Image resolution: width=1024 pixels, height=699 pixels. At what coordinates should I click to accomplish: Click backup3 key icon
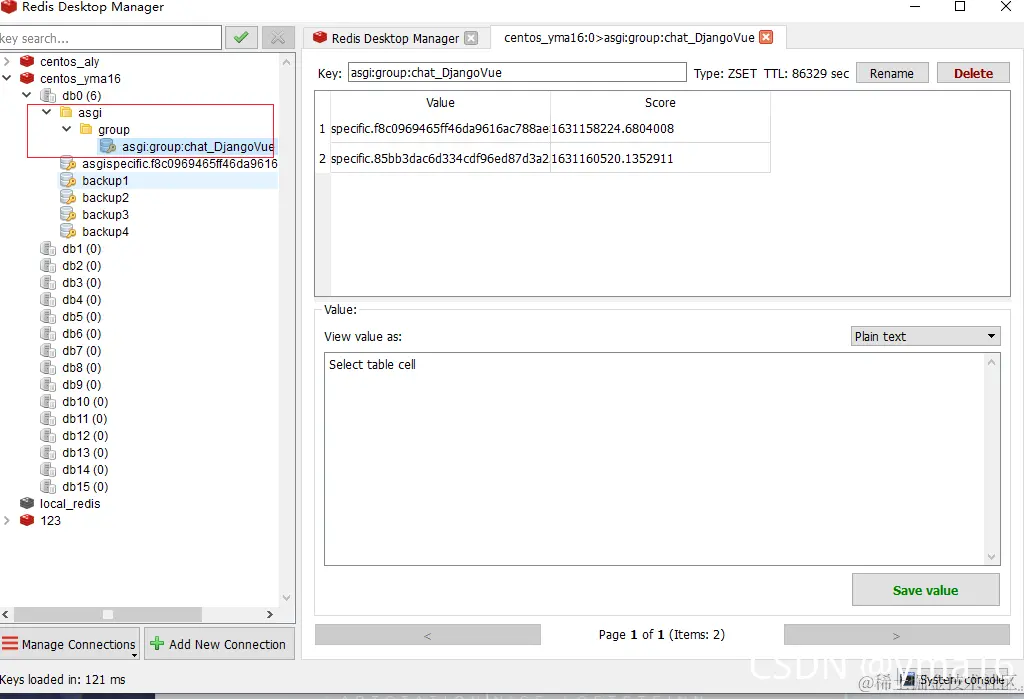68,214
